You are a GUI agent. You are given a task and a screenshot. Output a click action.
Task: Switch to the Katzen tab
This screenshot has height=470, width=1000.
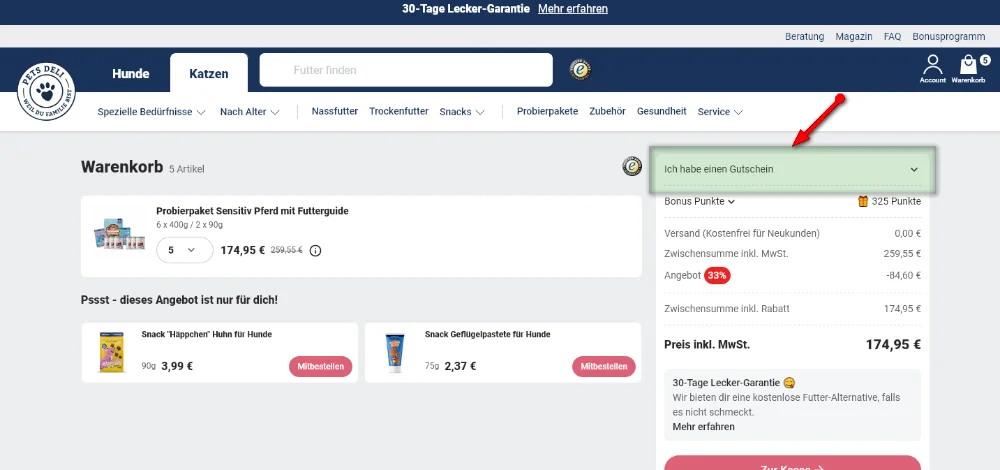pos(209,73)
